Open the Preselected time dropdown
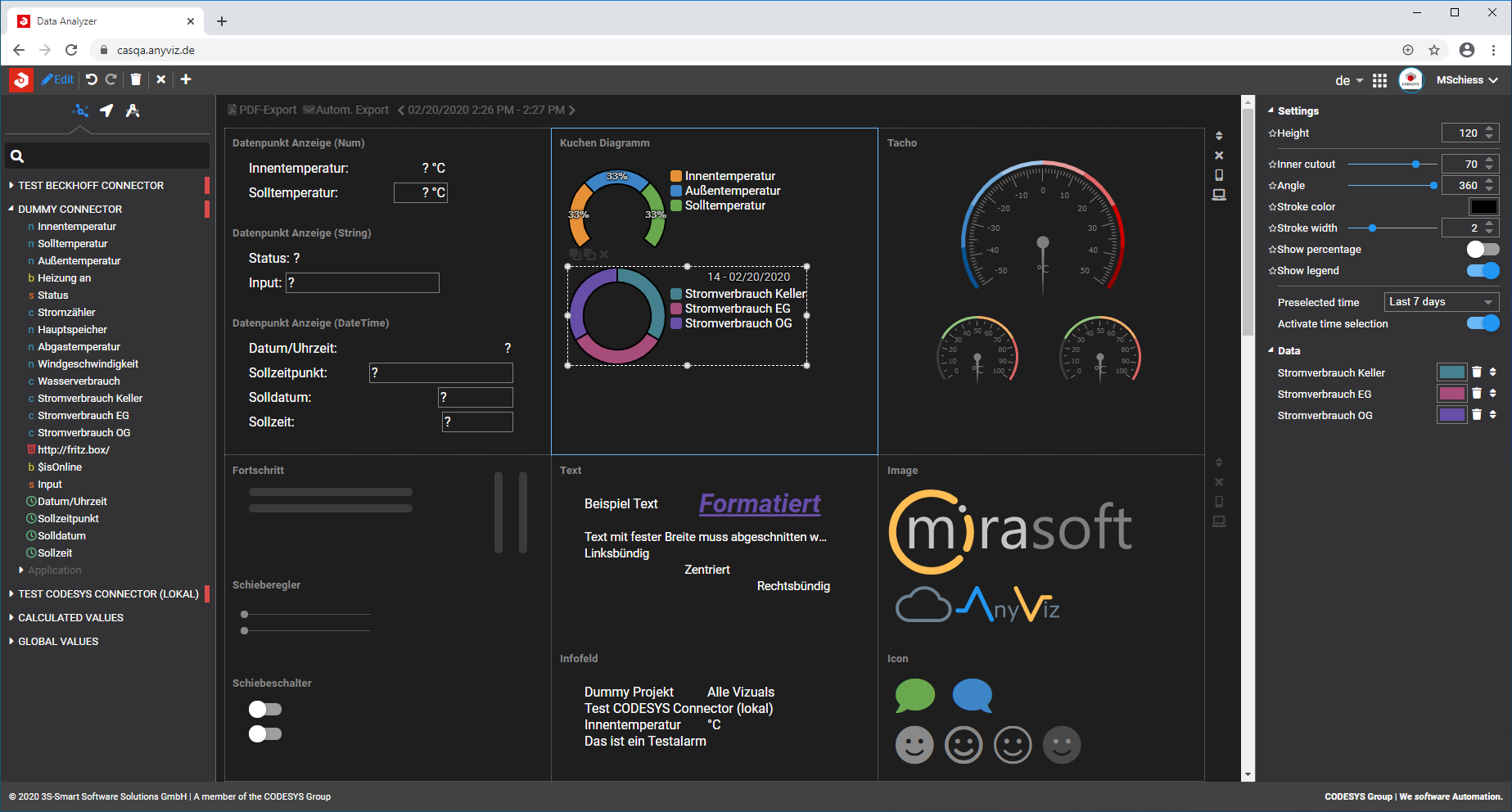This screenshot has width=1512, height=812. 1441,301
